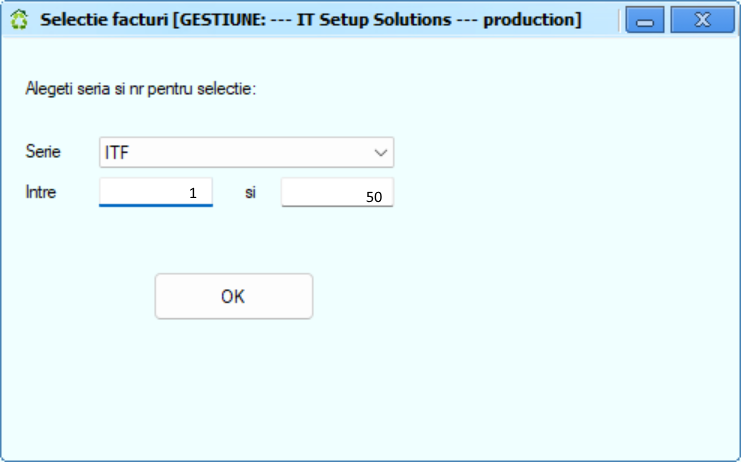The height and width of the screenshot is (462, 741).
Task: Click the Selectie facturi title text
Action: click(104, 20)
